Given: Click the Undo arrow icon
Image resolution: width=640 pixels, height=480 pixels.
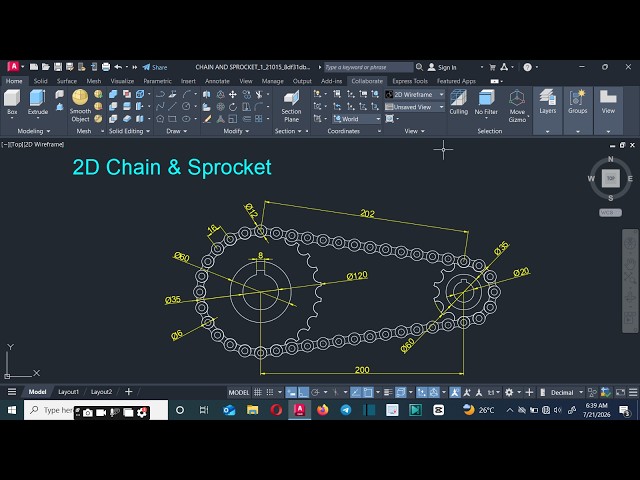Looking at the screenshot, I should point(118,67).
